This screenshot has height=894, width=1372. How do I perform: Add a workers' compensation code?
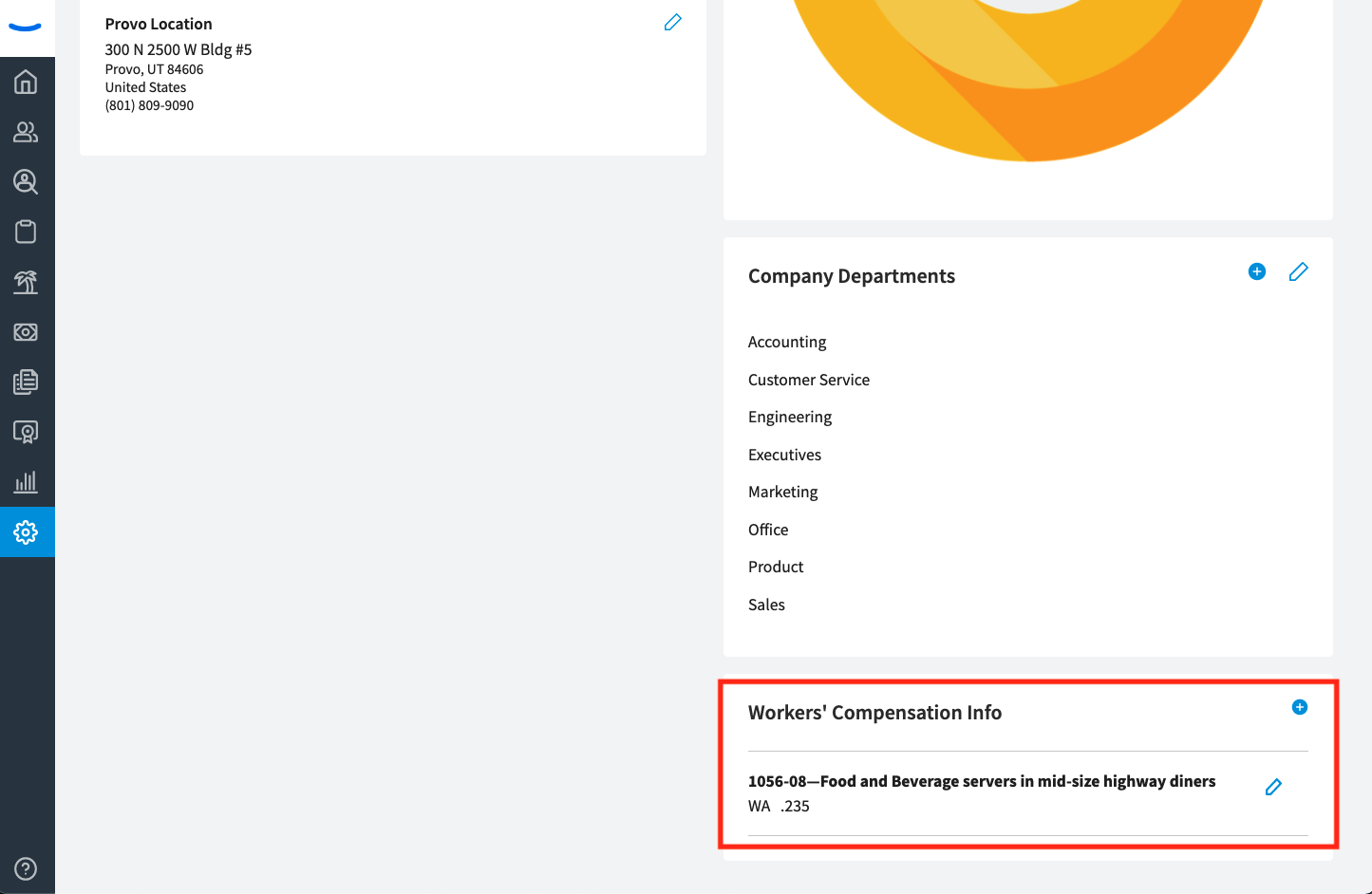point(1299,707)
